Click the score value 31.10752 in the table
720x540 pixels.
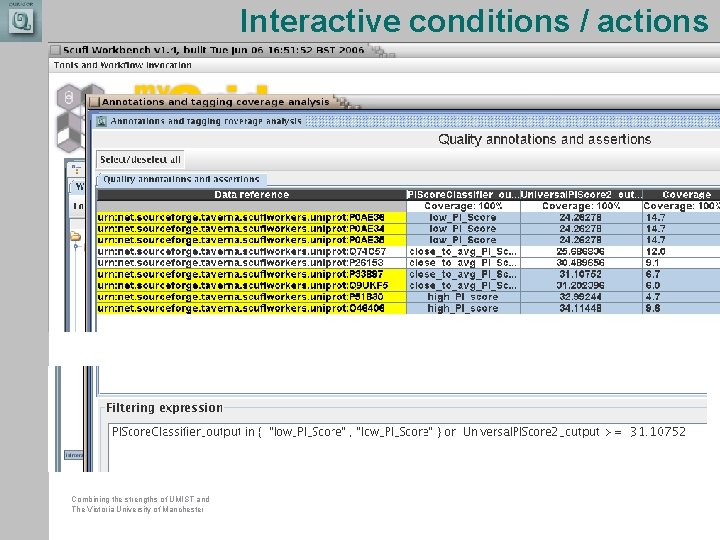coord(580,274)
